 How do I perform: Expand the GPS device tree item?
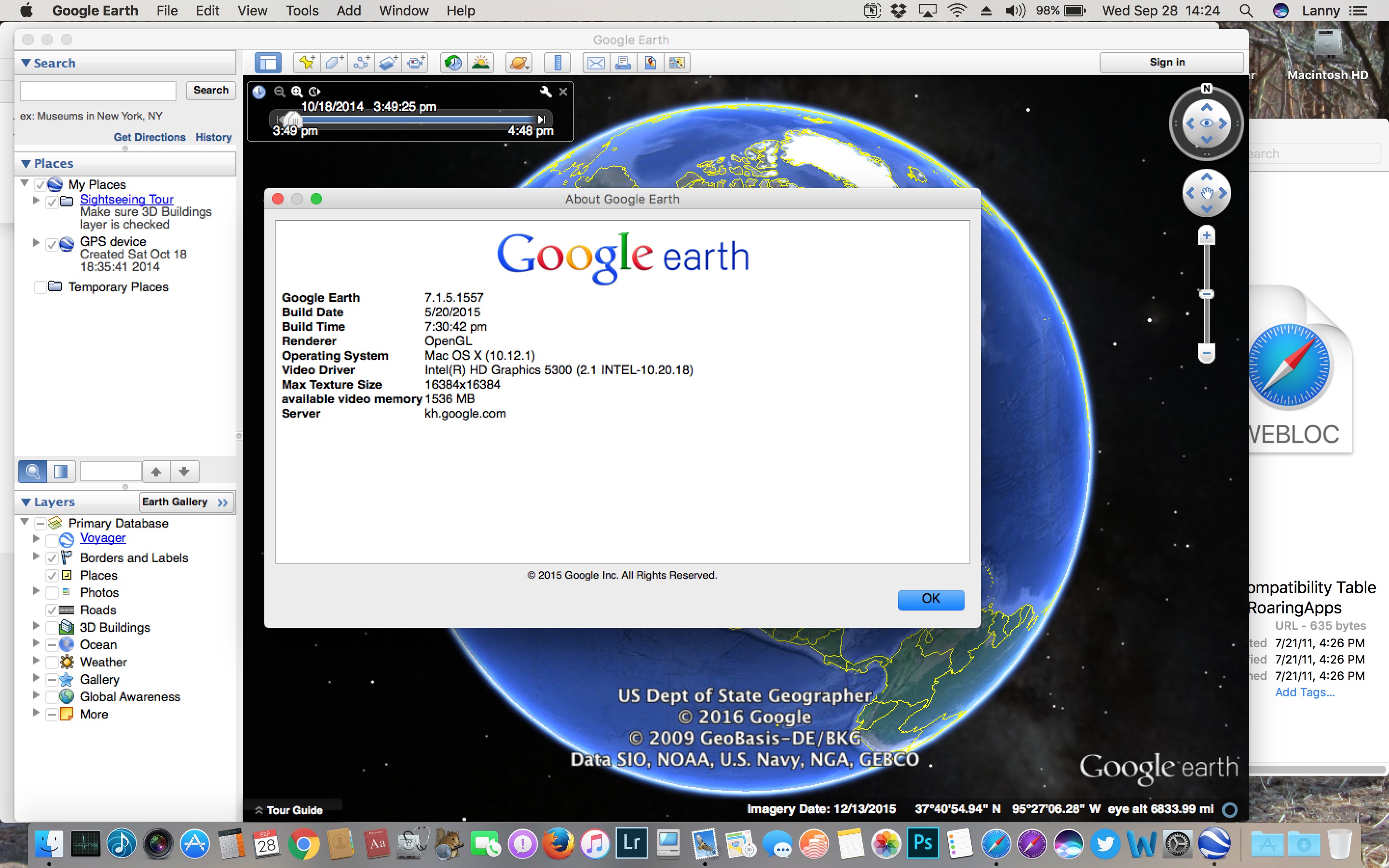(x=36, y=243)
